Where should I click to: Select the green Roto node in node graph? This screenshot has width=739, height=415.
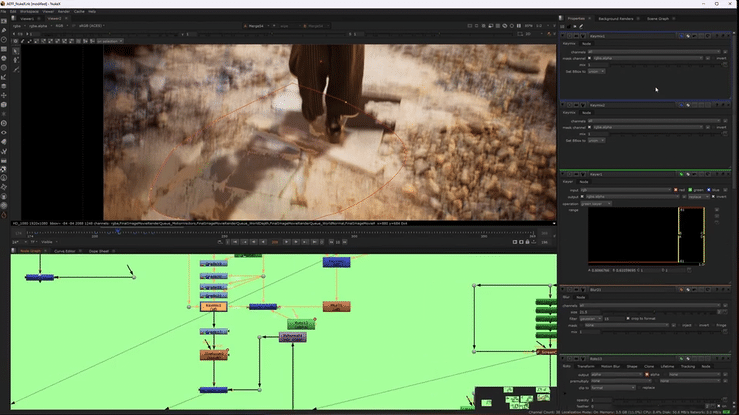[301, 324]
